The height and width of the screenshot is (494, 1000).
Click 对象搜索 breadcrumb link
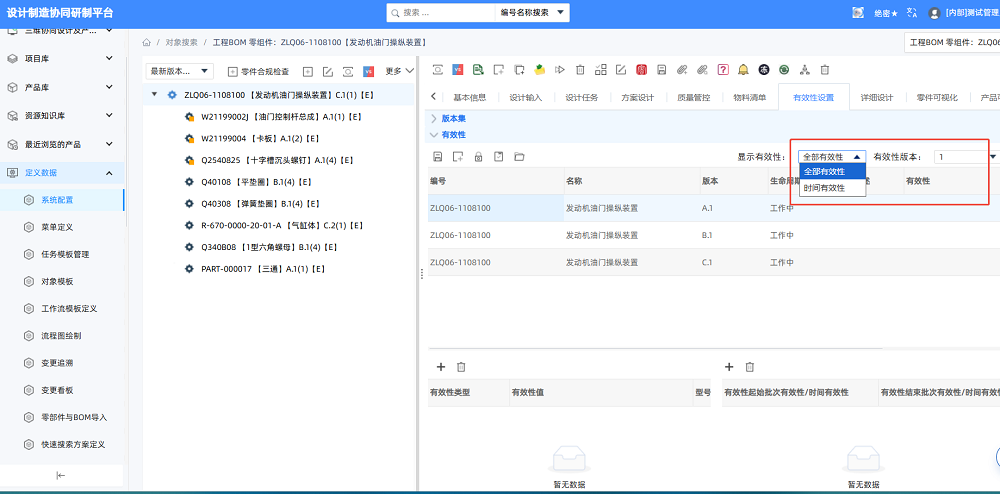pyautogui.click(x=182, y=43)
